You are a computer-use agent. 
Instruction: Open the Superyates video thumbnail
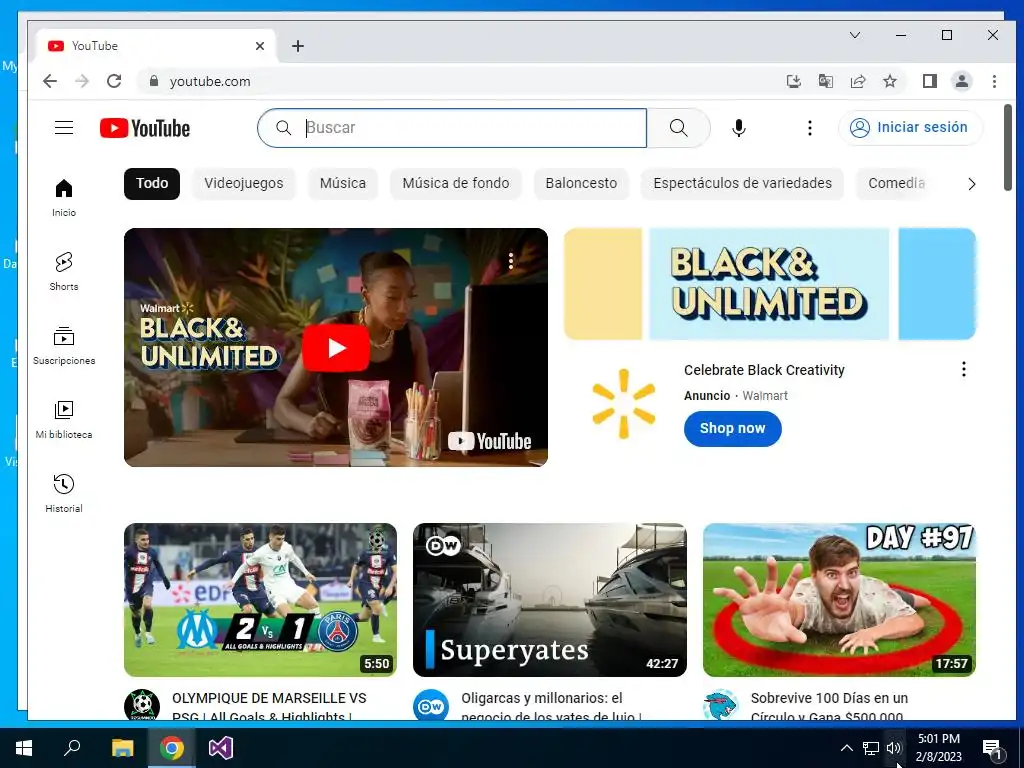point(550,600)
